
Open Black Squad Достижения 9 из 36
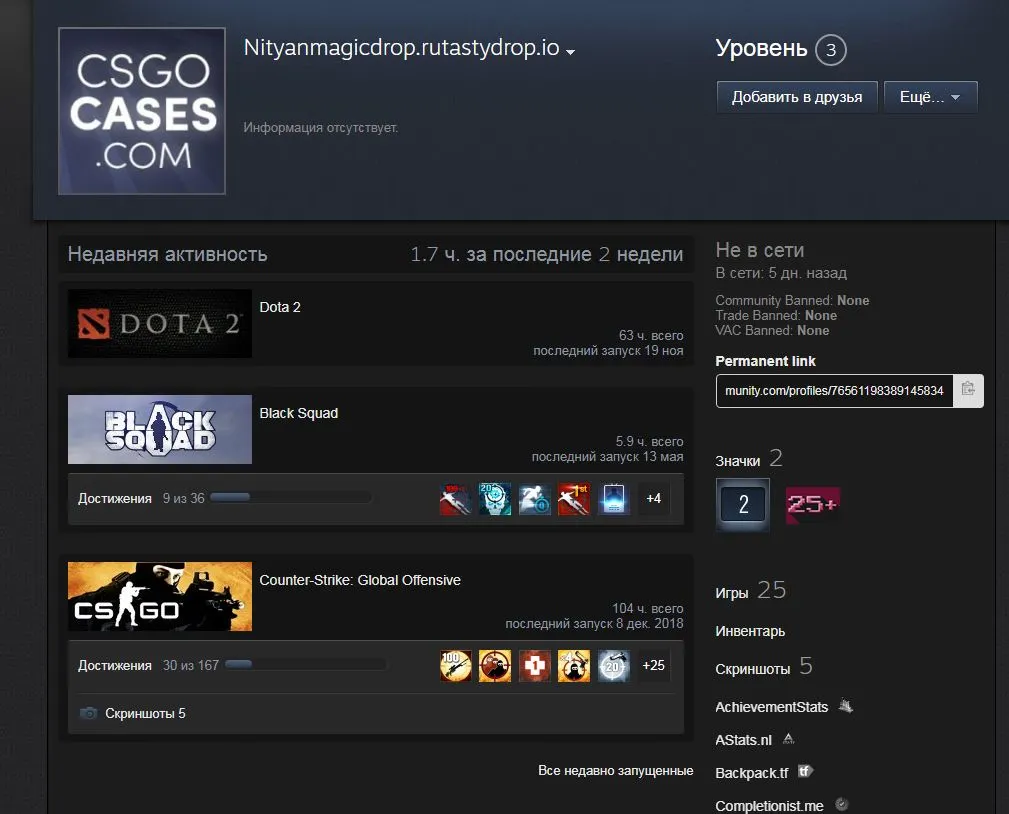(141, 498)
